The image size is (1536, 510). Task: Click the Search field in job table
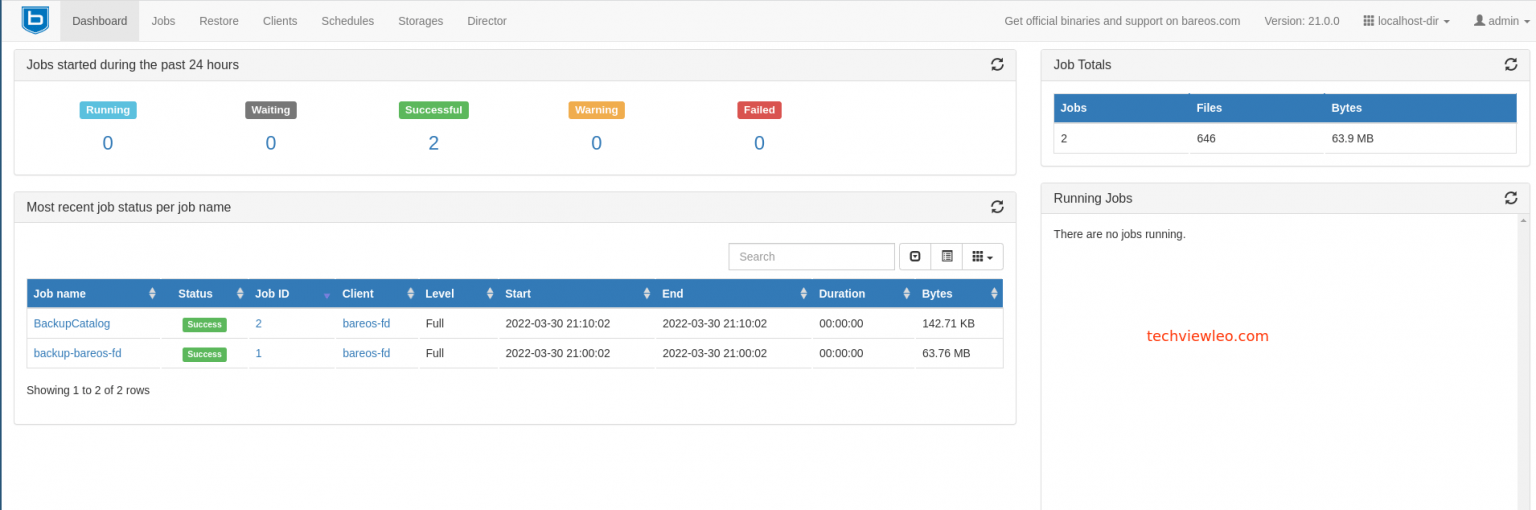812,257
